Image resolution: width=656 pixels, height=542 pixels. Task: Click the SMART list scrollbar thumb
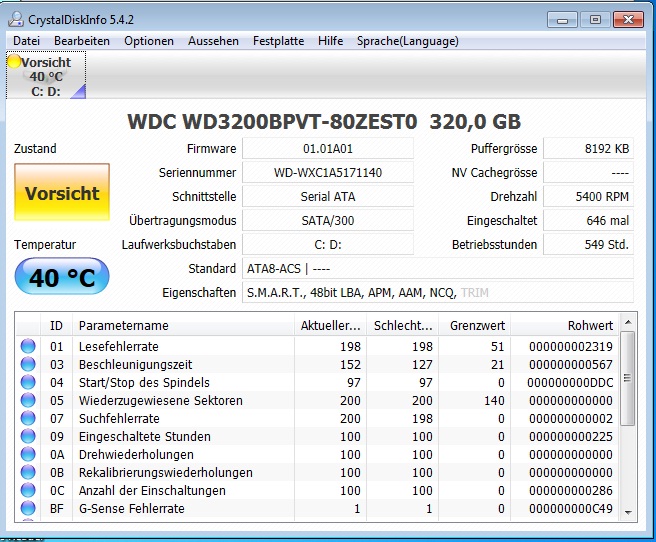click(x=628, y=378)
